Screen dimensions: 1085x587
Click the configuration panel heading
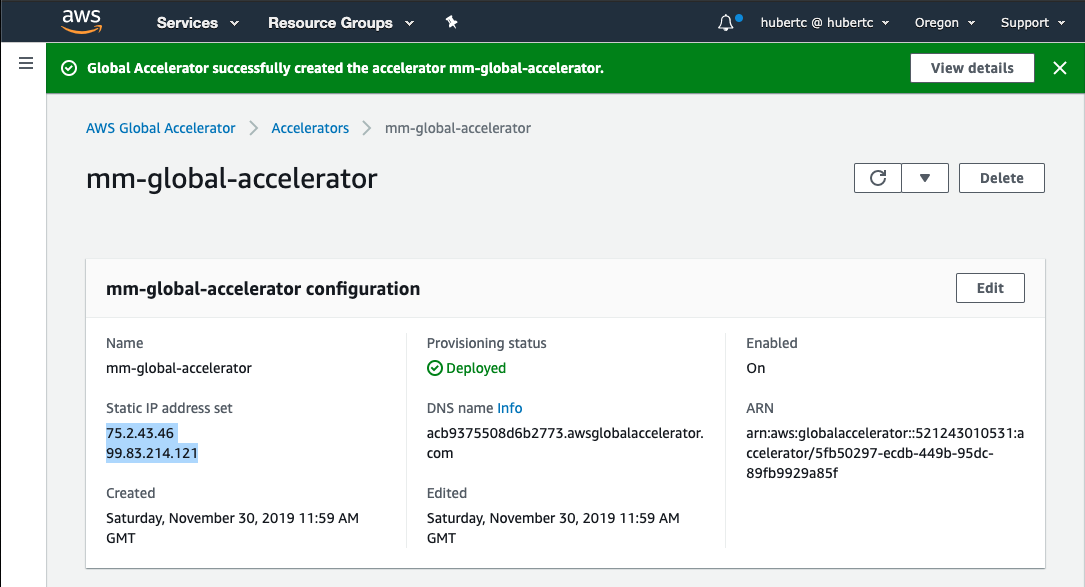tap(263, 289)
